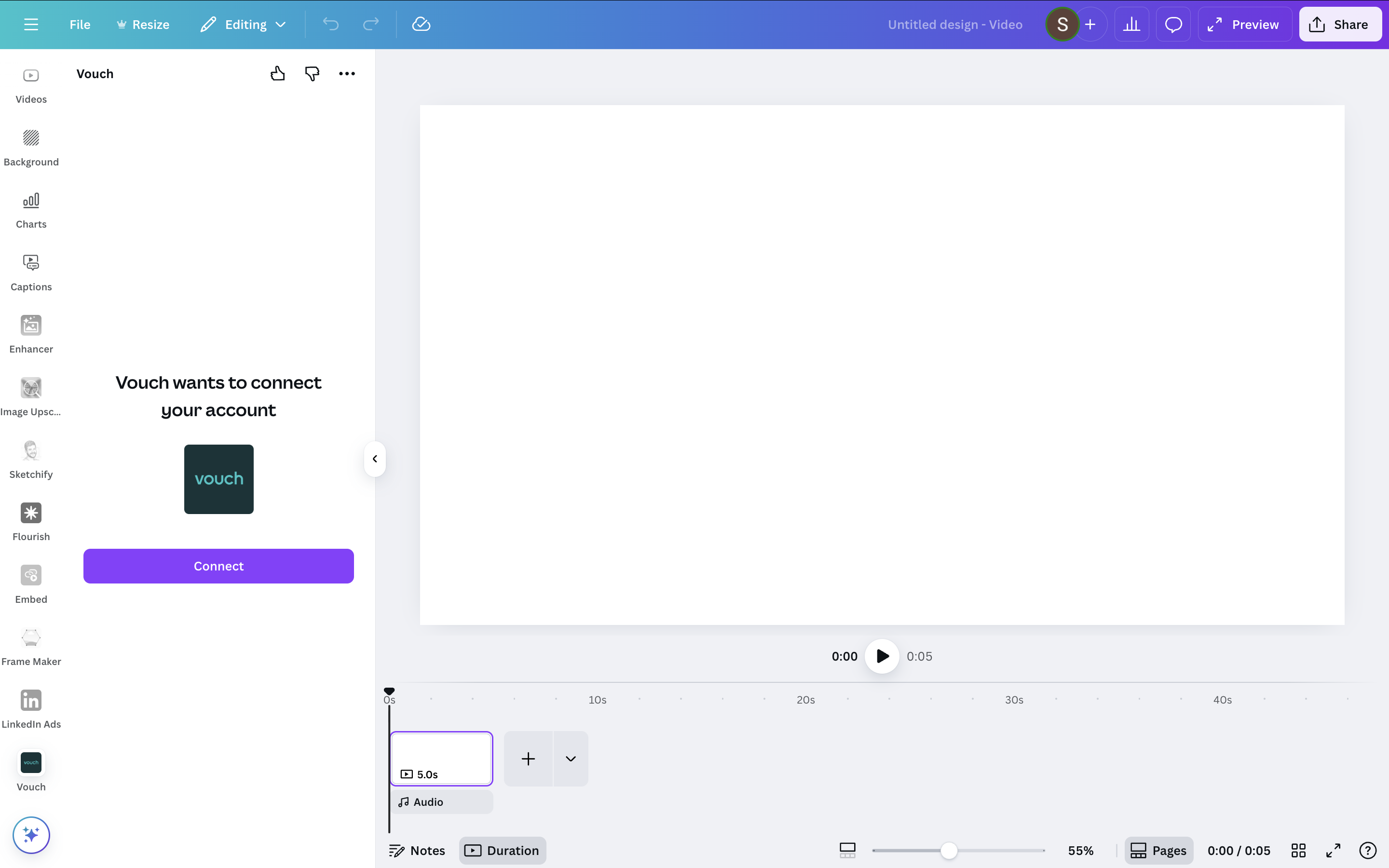Open the S profile avatar
1389x868 pixels.
pos(1062,24)
